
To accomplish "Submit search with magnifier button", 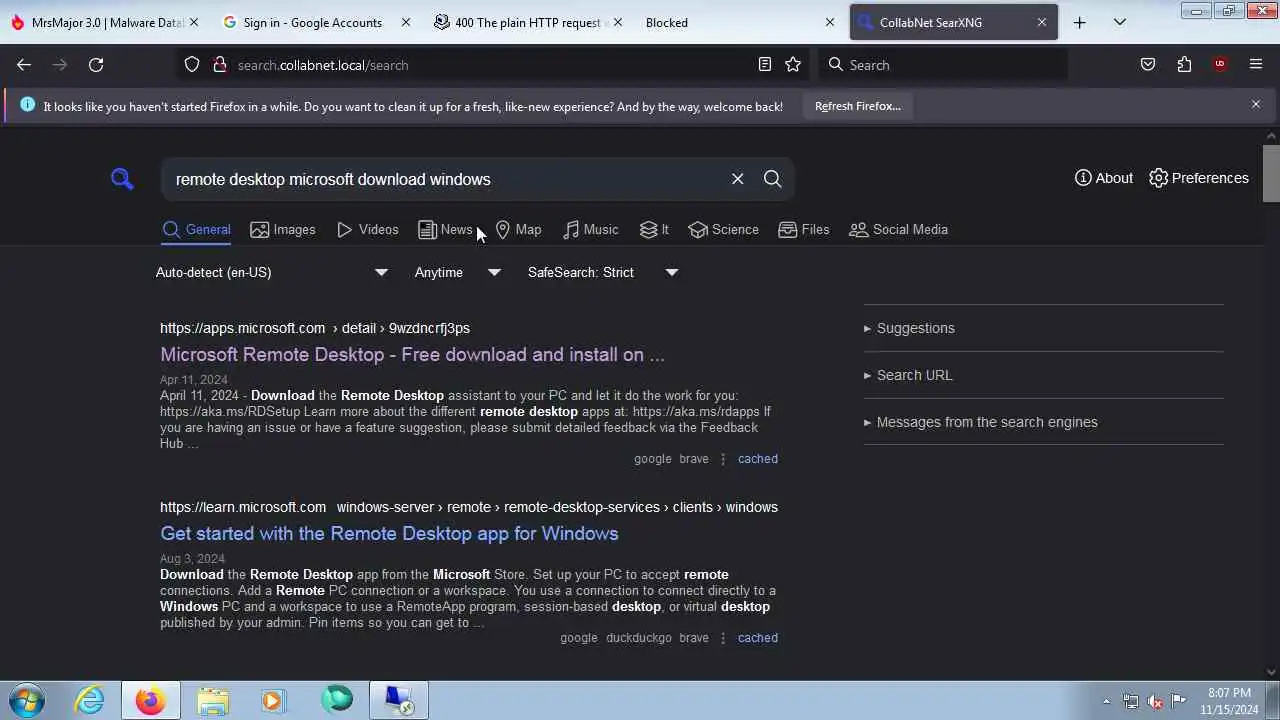I will click(773, 179).
